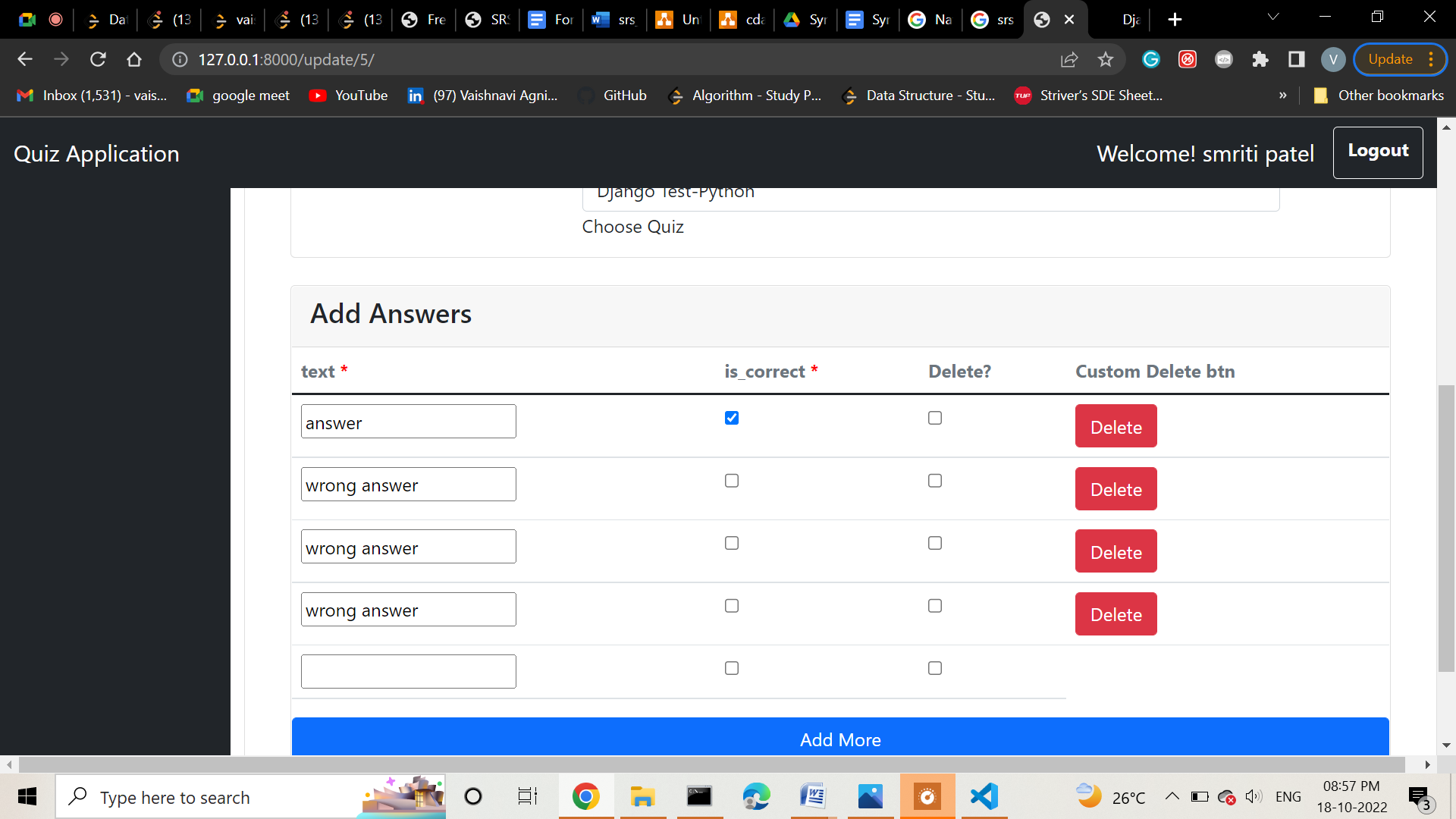The height and width of the screenshot is (819, 1456).
Task: Click the blue Add More button
Action: pos(840,736)
